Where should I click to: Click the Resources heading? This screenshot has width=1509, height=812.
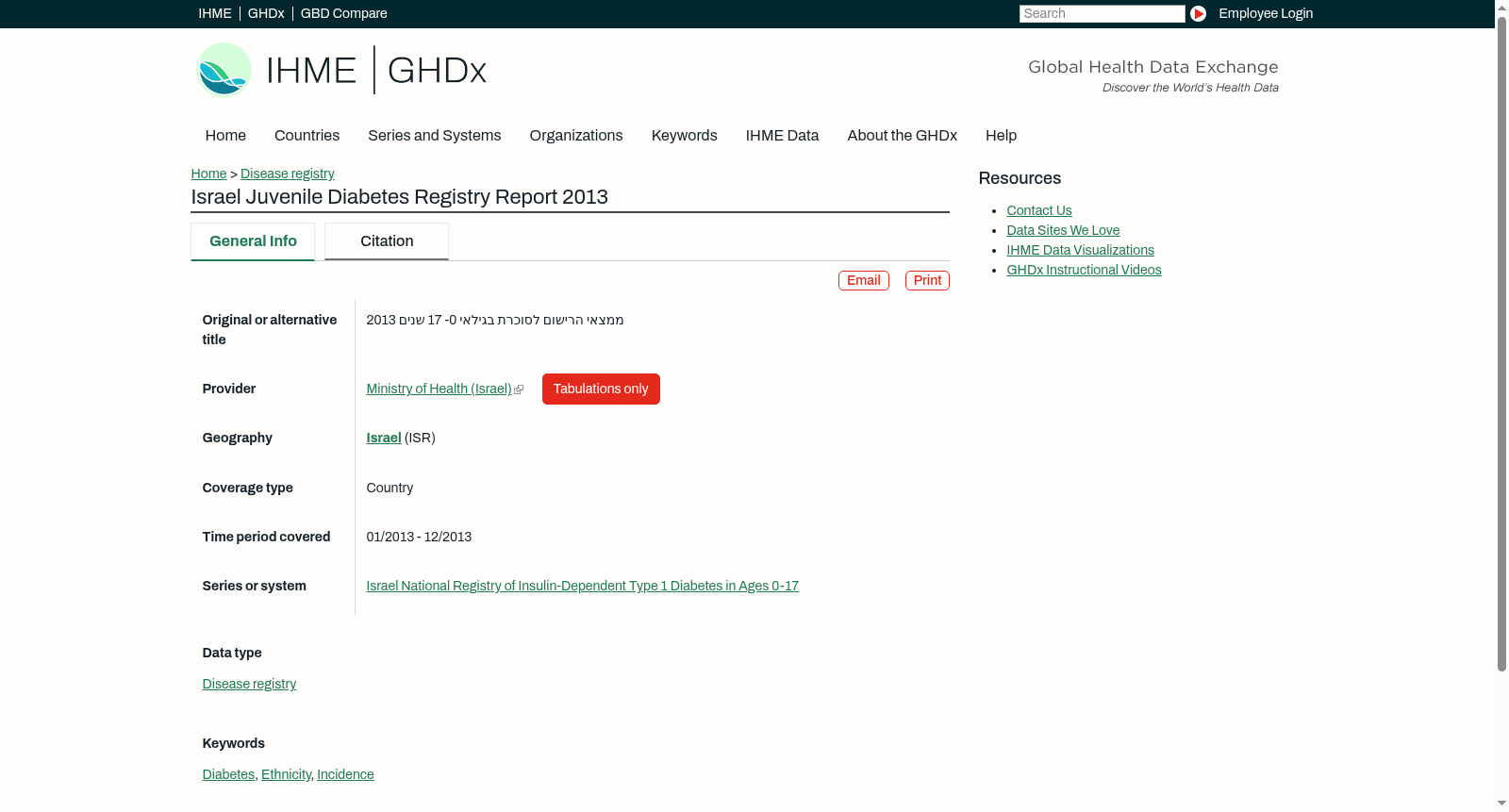1020,178
